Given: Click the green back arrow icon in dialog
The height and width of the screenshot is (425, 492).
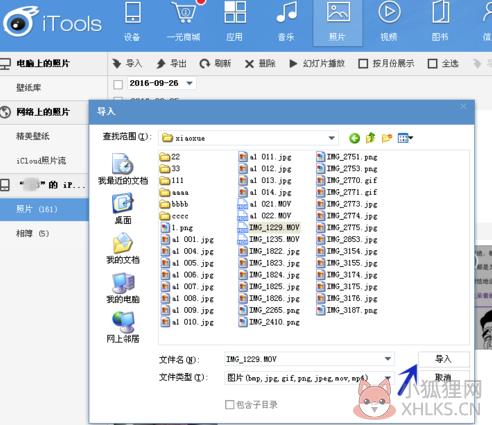Looking at the screenshot, I should 354,138.
